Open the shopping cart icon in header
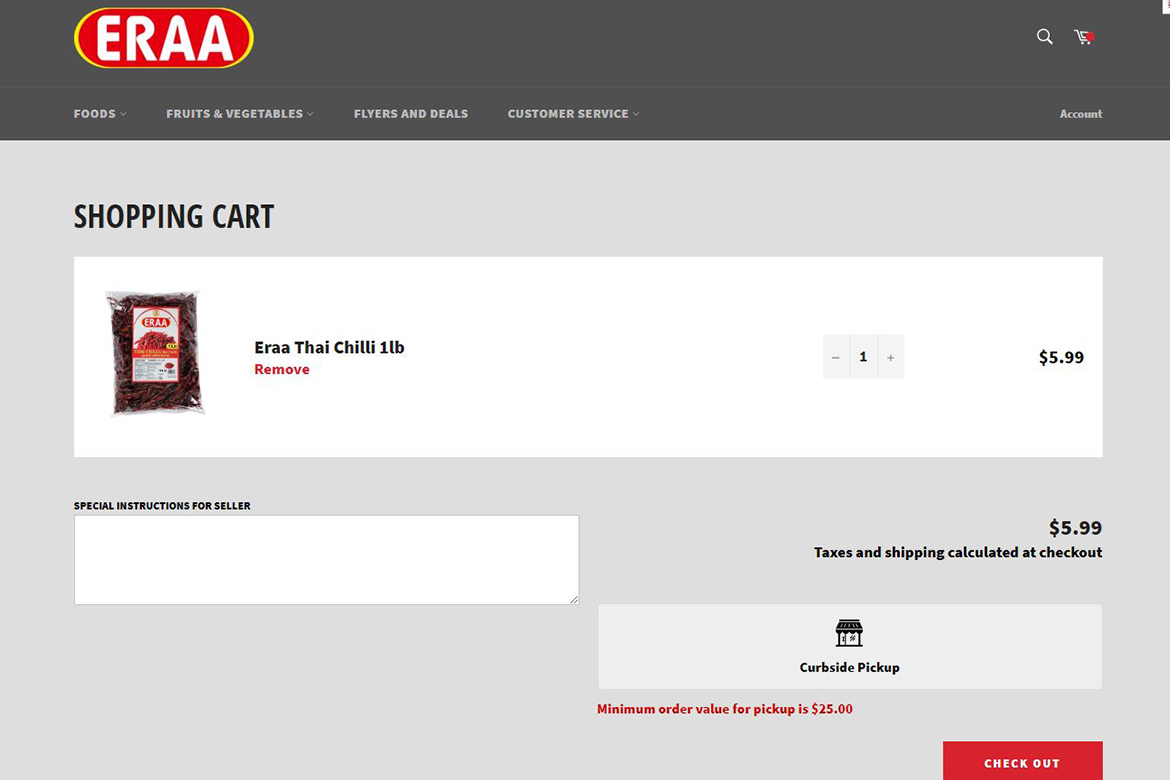1170x780 pixels. coord(1083,37)
